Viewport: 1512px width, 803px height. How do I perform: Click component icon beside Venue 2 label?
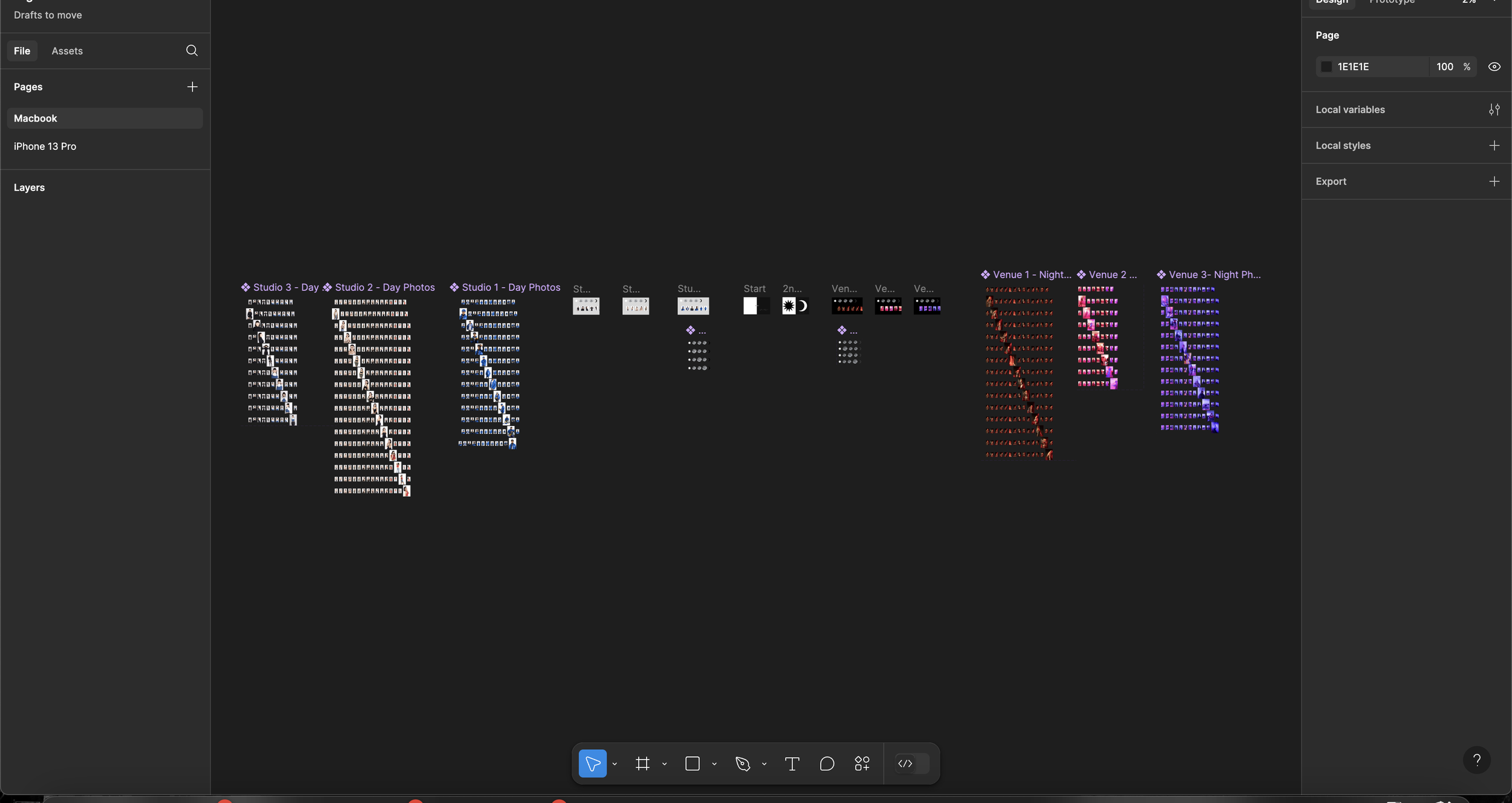tap(1081, 275)
